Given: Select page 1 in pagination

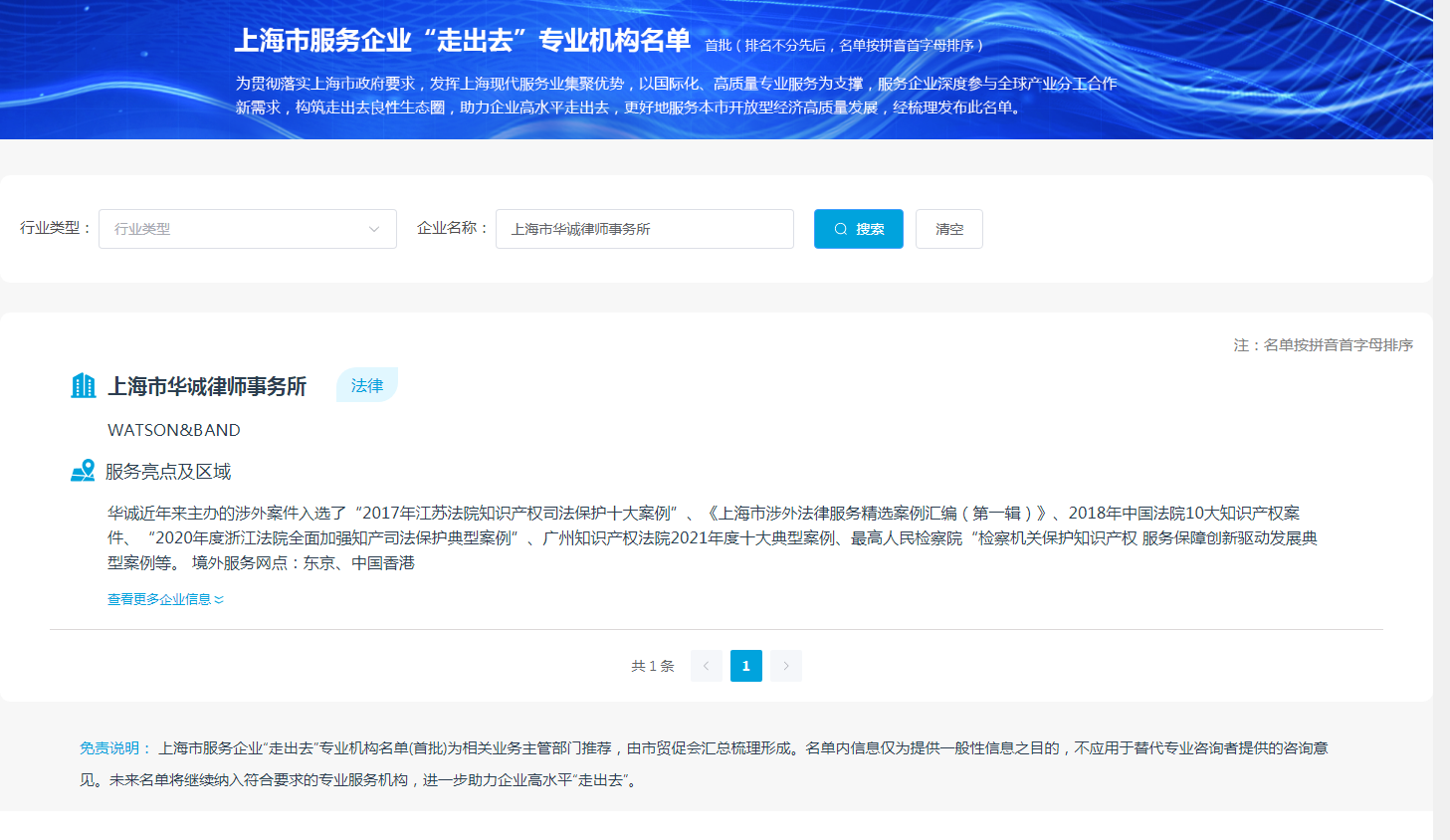Looking at the screenshot, I should pos(746,666).
